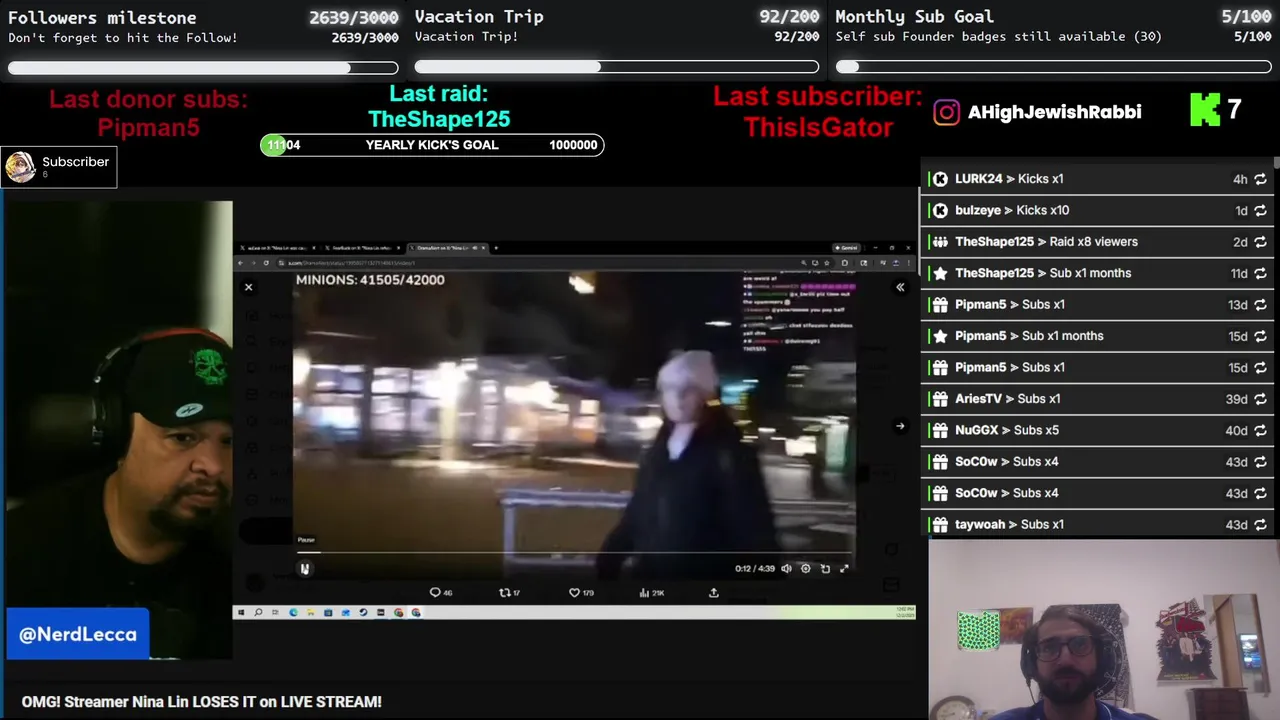
Task: Close the video viewer with the X icon
Action: coord(249,287)
